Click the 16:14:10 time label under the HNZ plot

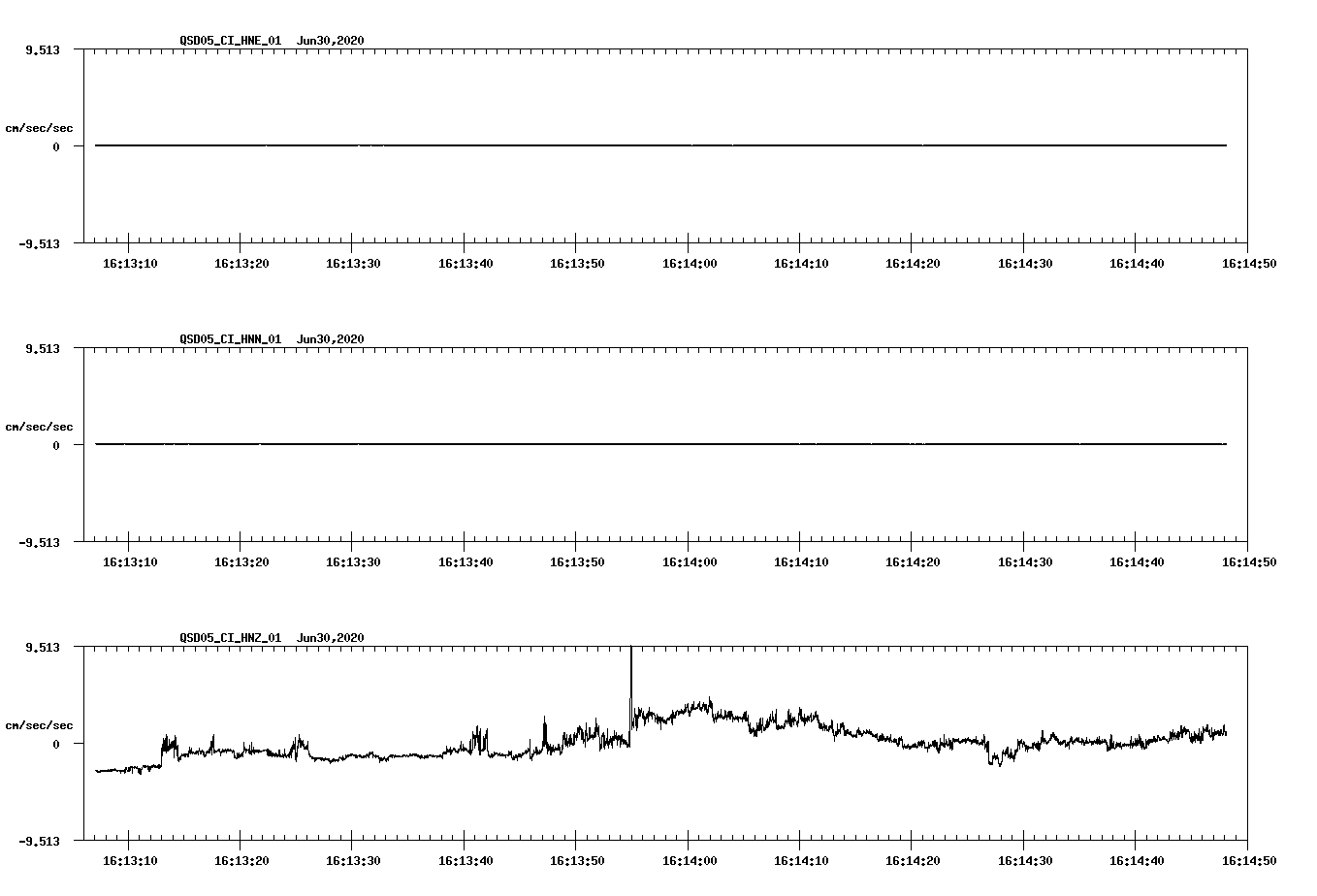[801, 860]
